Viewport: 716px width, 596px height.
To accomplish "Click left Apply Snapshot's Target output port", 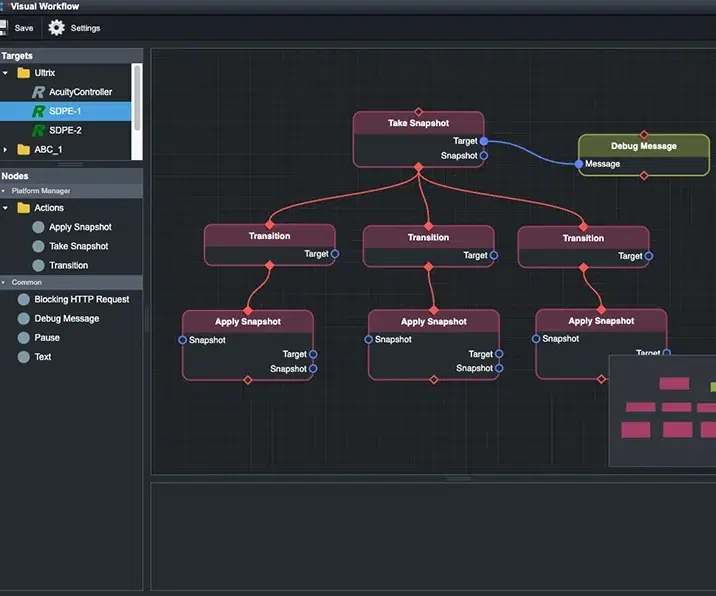I will pyautogui.click(x=313, y=354).
